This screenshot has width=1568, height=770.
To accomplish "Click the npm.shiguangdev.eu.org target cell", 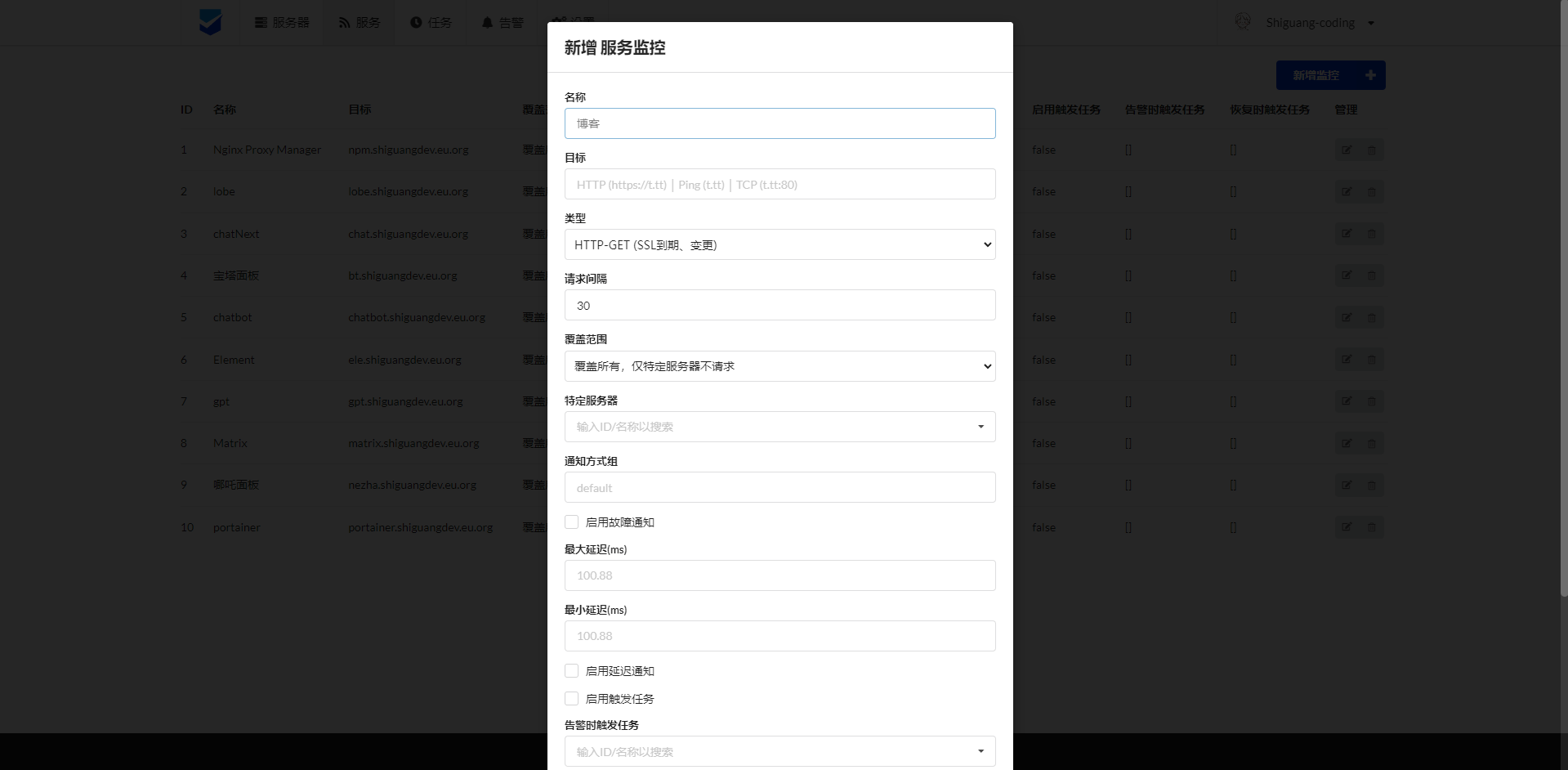I will point(409,150).
